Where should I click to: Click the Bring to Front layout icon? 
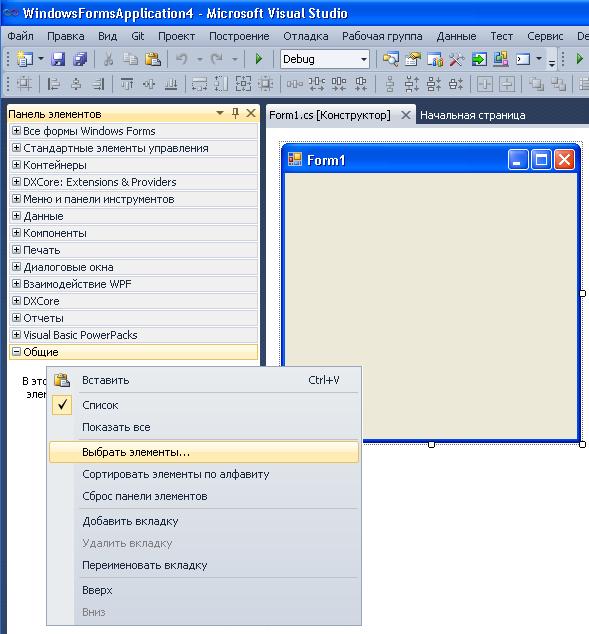(536, 84)
